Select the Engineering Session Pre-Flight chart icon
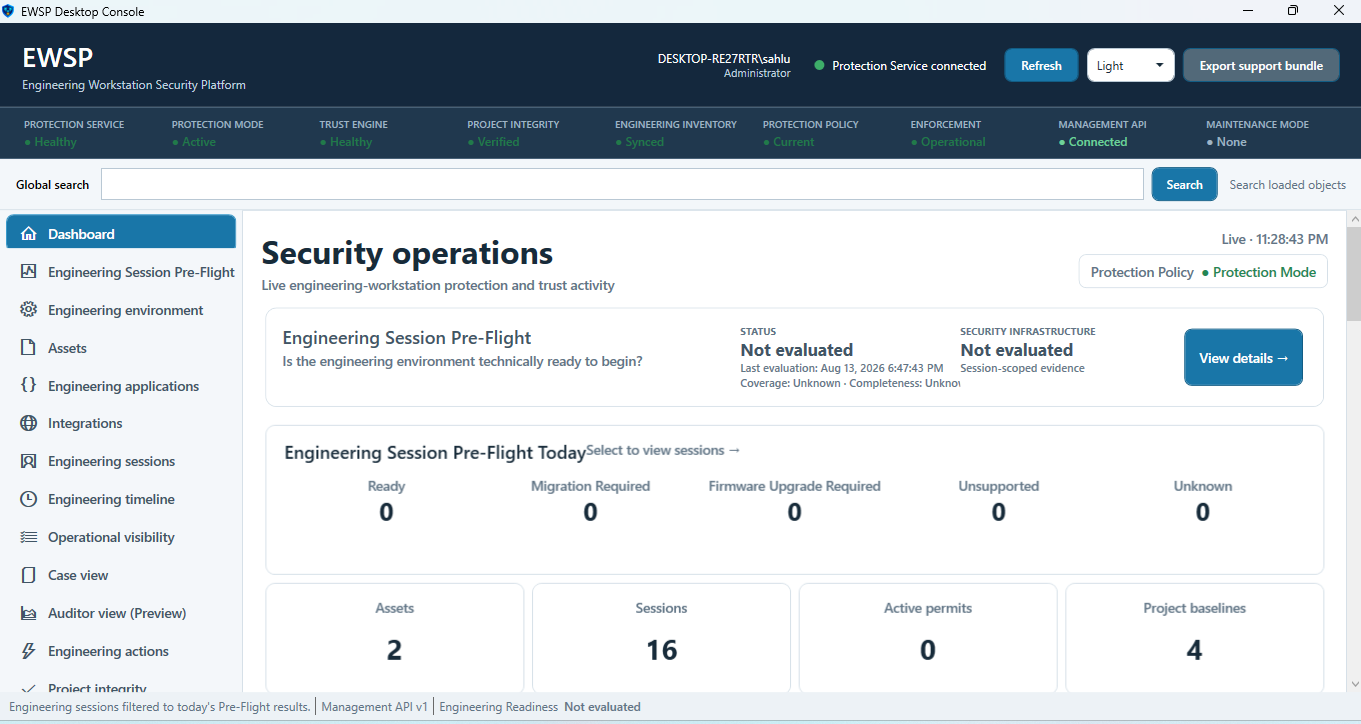The height and width of the screenshot is (724, 1361). point(29,272)
